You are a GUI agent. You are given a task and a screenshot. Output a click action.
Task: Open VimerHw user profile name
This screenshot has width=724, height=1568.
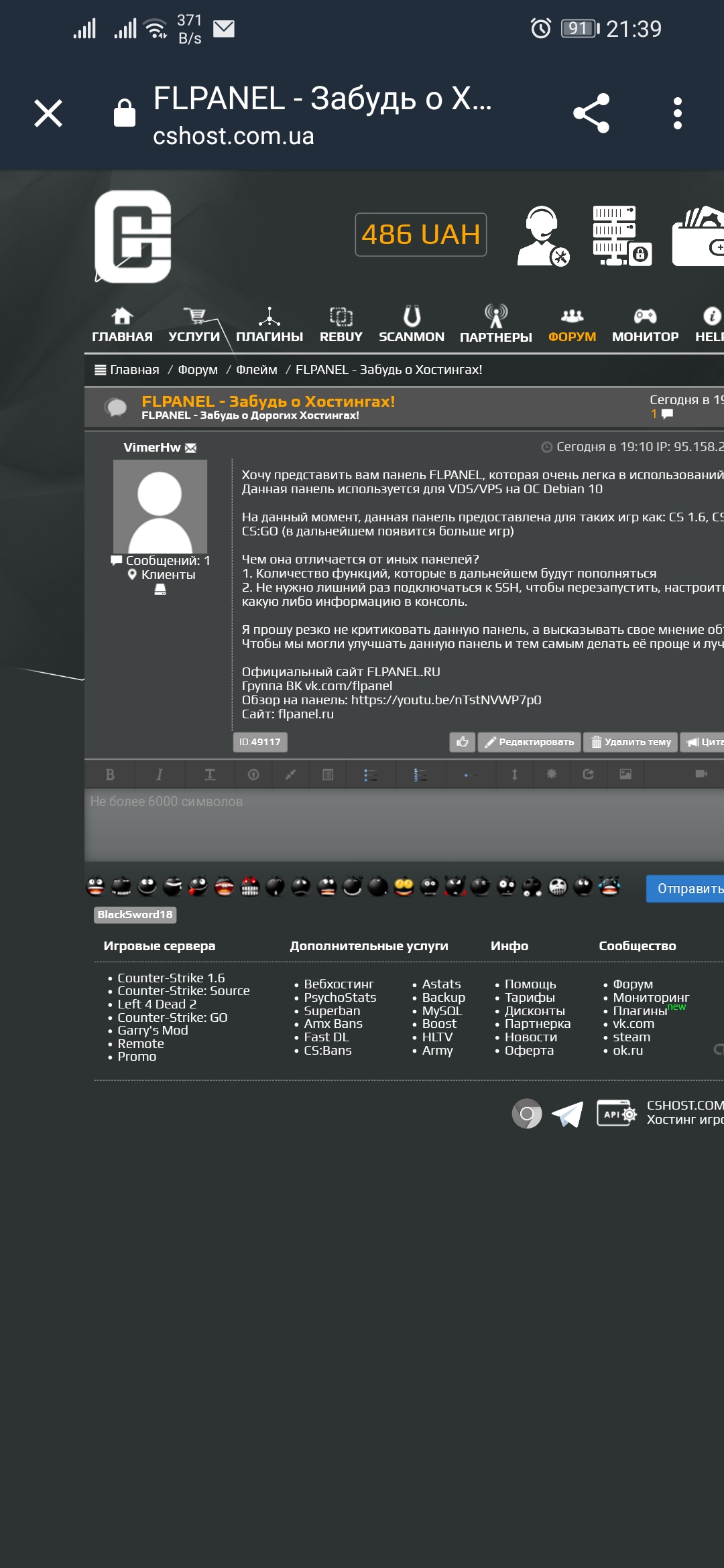click(x=152, y=448)
